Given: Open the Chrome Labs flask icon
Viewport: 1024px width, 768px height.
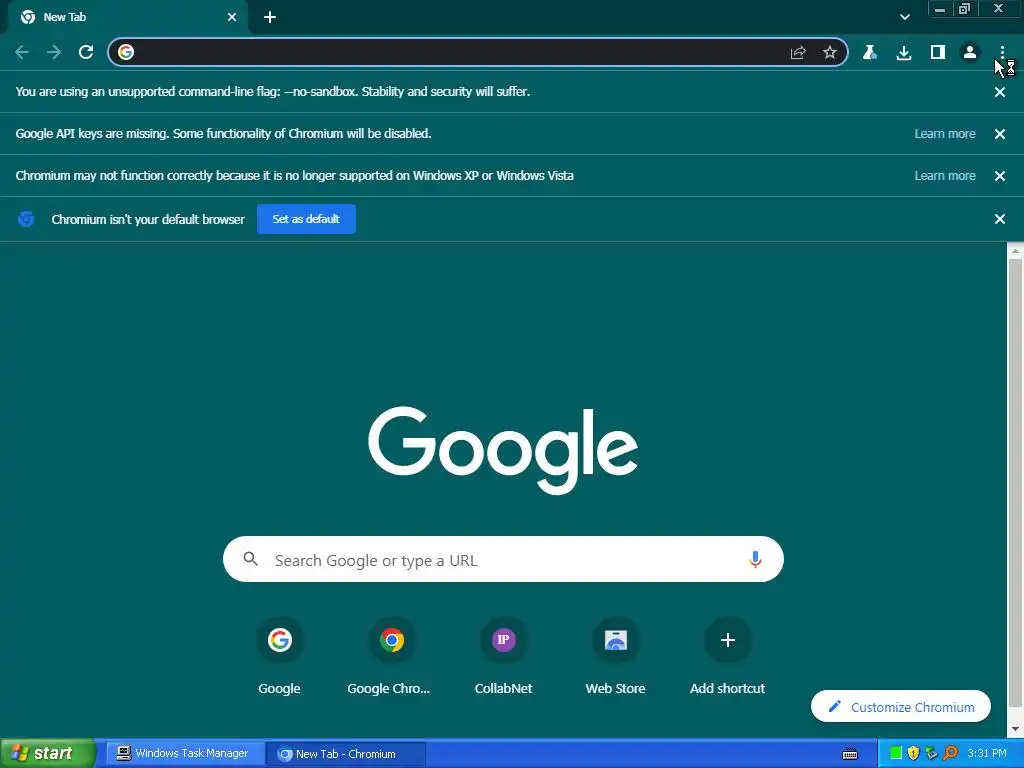Looking at the screenshot, I should [x=869, y=52].
